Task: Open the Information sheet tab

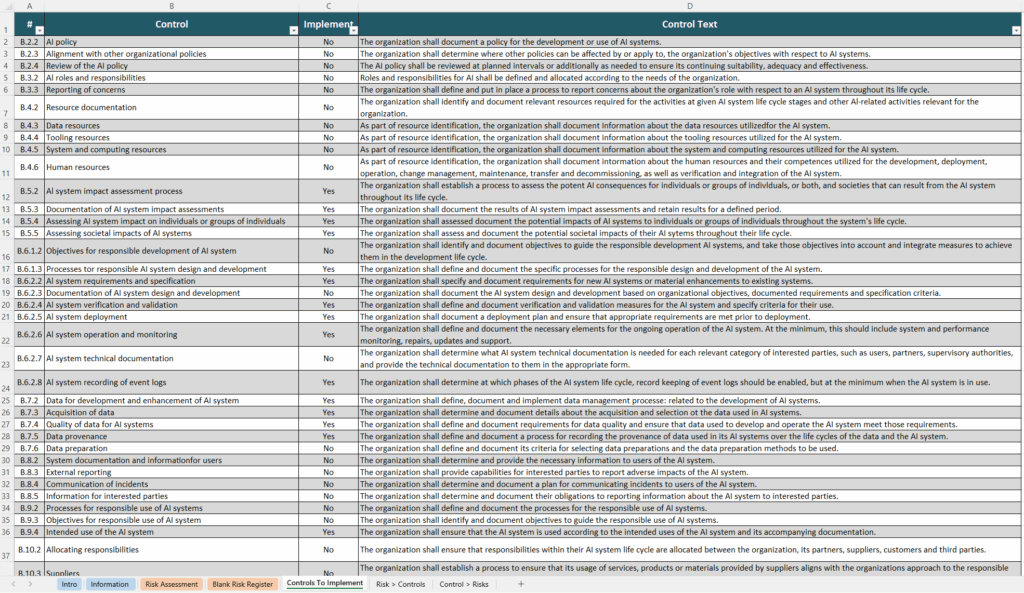Action: (x=110, y=585)
